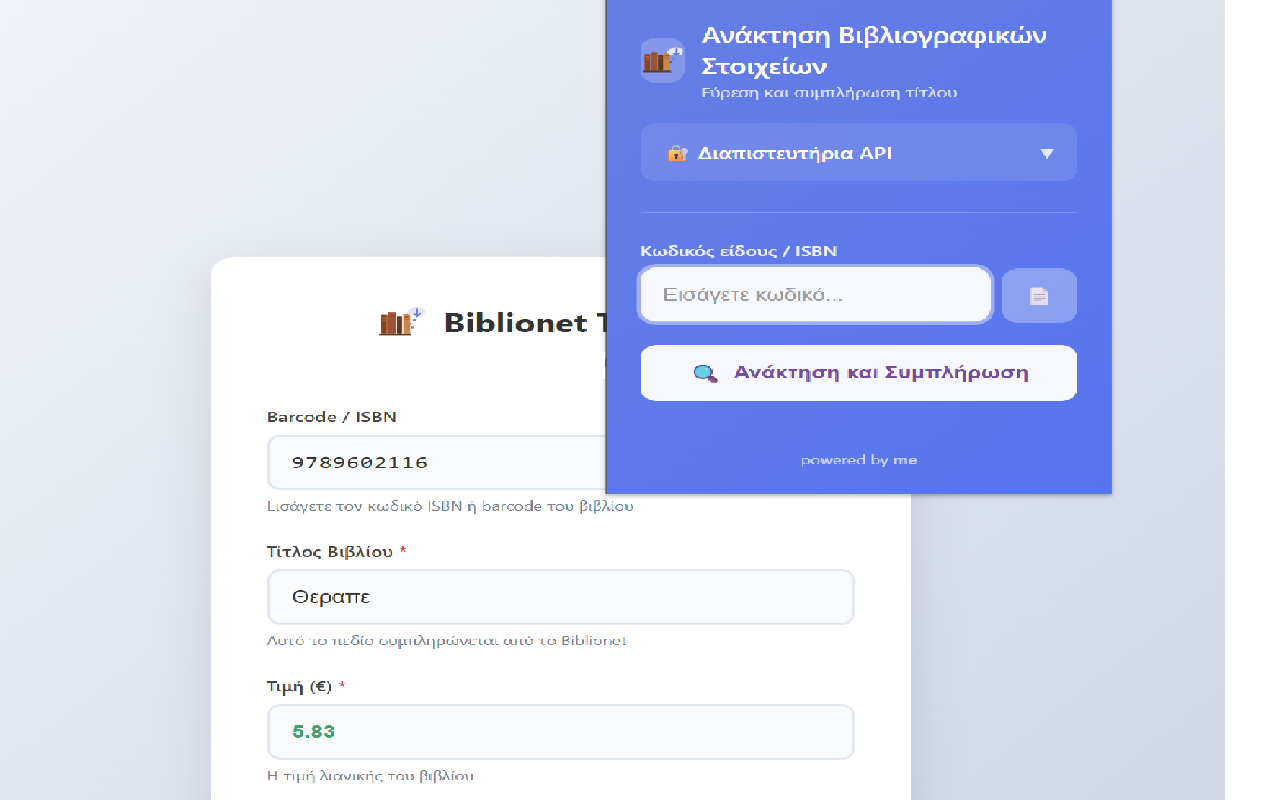The width and height of the screenshot is (1280, 800).
Task: Click the Ανάκτηση Βιβλιογραφικών Στοιχείων popup title
Action: (873, 51)
